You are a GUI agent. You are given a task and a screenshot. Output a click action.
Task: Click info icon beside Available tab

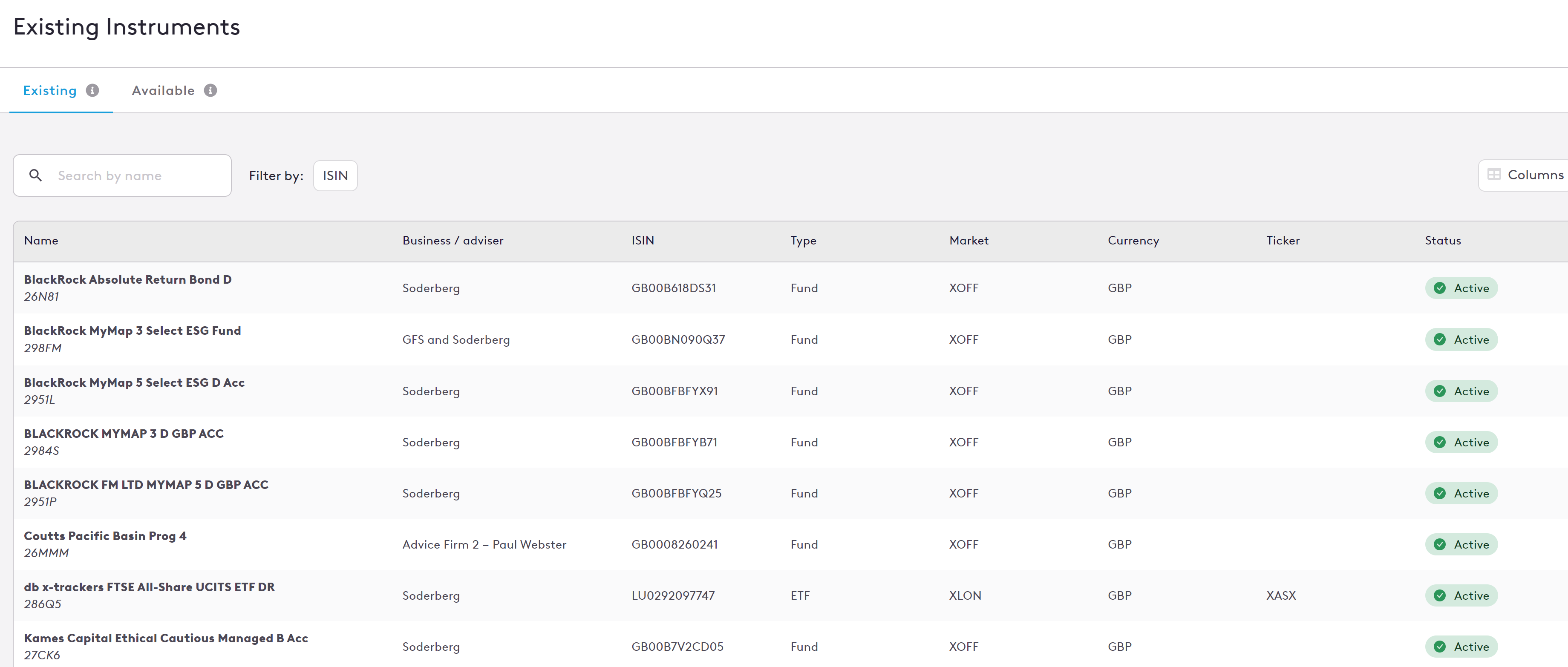tap(210, 91)
